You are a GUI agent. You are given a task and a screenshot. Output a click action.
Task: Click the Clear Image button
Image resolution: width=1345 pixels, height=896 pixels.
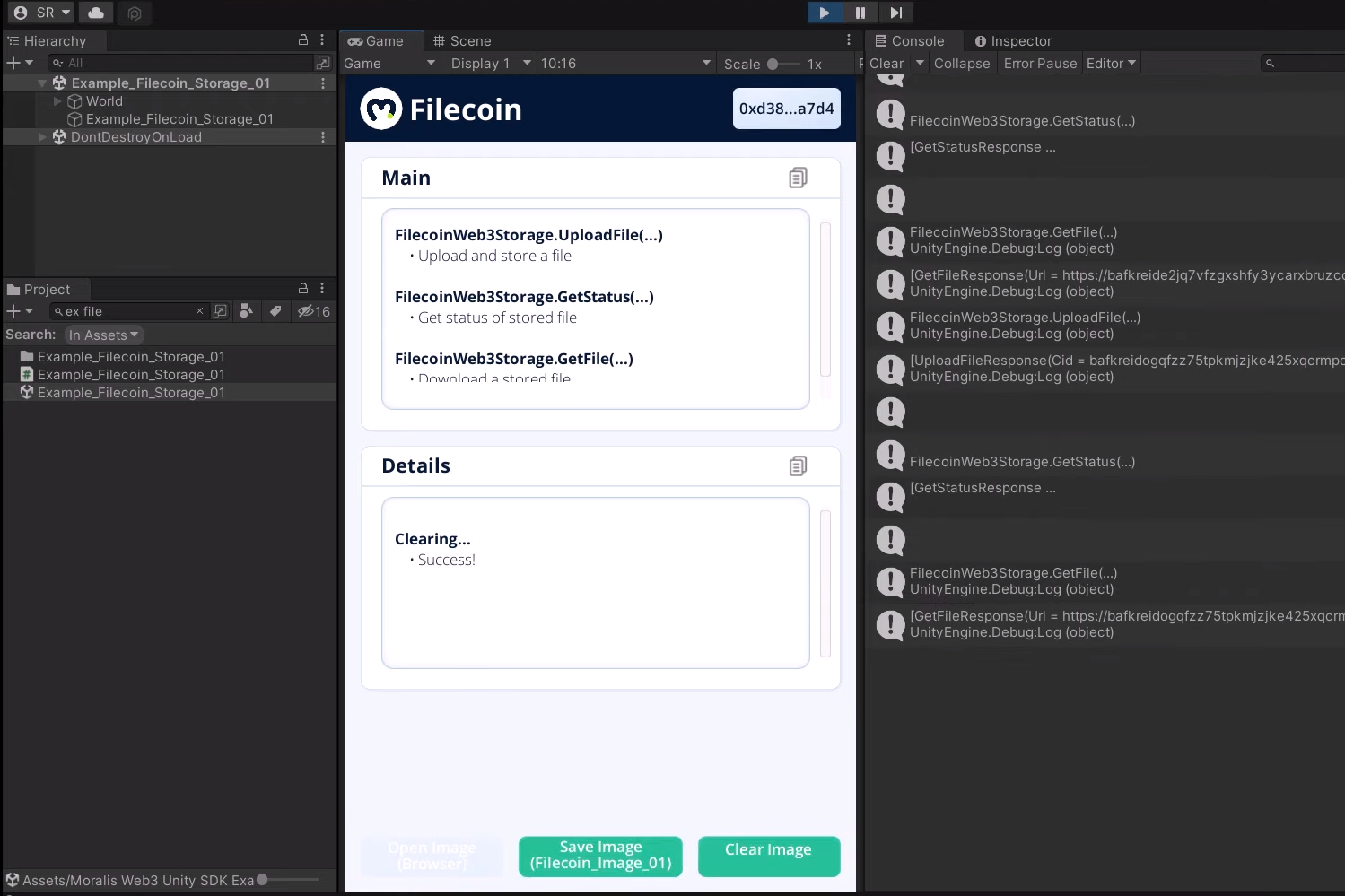(x=769, y=856)
